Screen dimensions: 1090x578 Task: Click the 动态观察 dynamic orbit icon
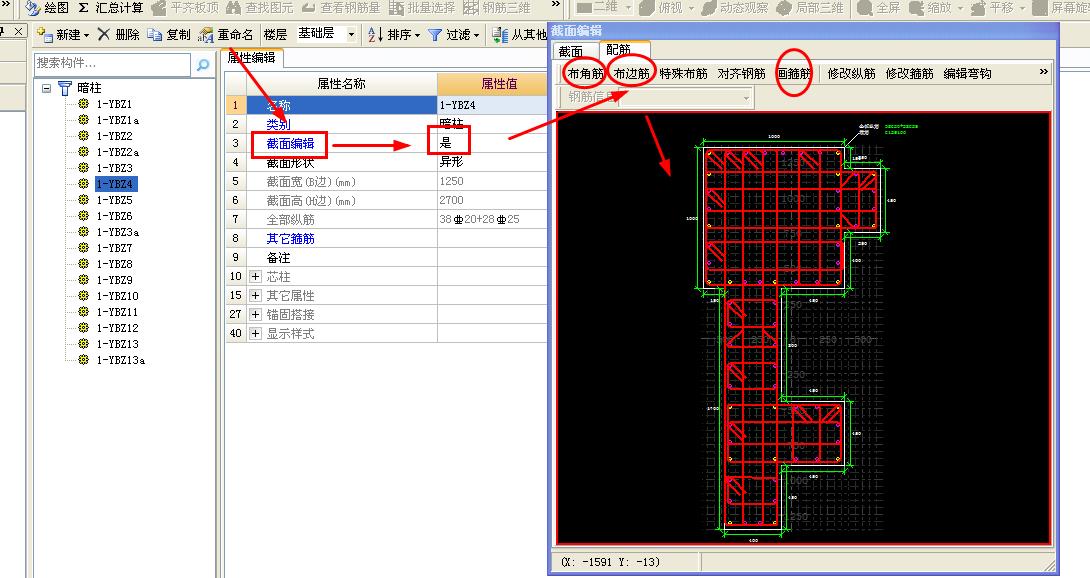click(x=709, y=8)
